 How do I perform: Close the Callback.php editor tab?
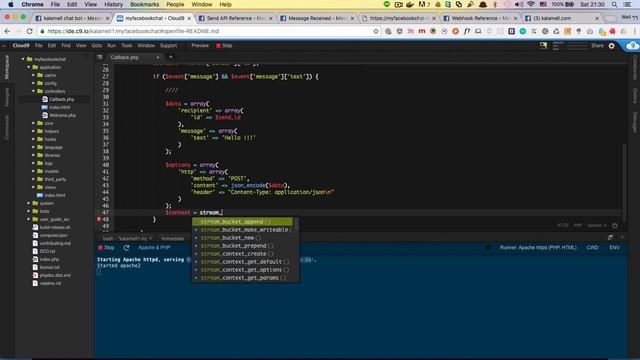[158, 58]
